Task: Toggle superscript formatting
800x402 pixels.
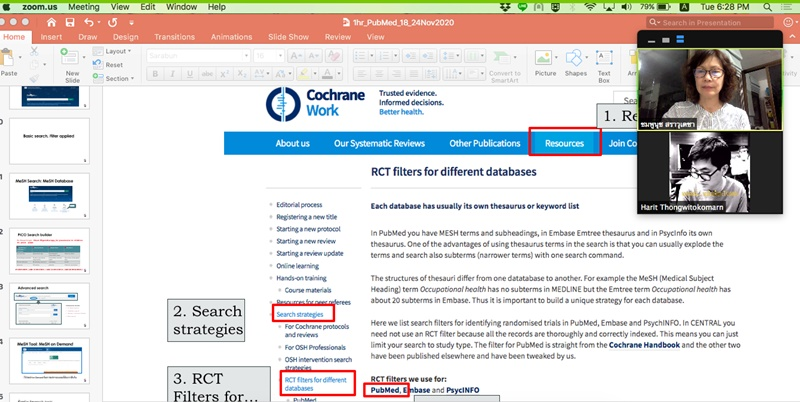Action: tap(224, 74)
